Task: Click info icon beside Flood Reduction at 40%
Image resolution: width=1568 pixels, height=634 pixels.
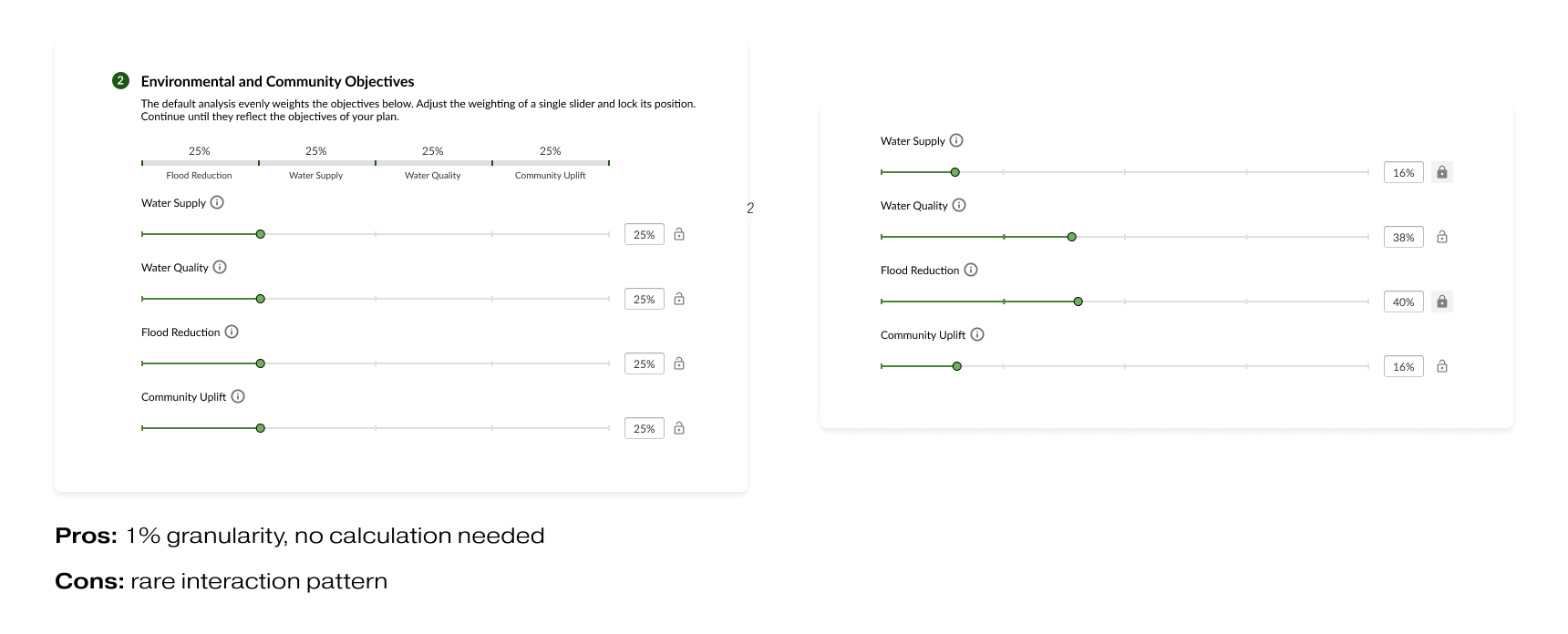Action: (971, 270)
